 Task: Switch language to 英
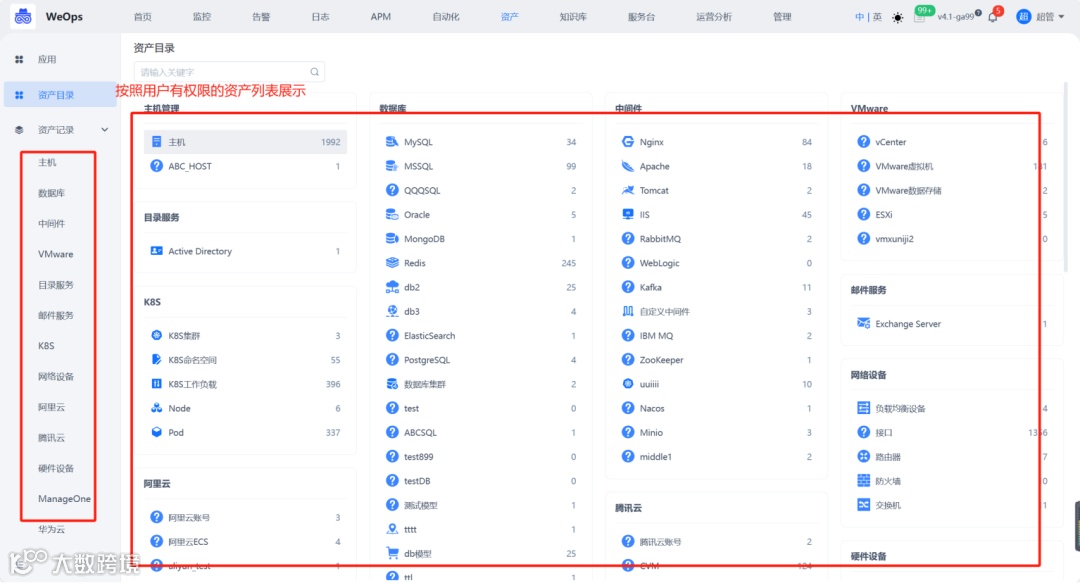click(x=877, y=17)
